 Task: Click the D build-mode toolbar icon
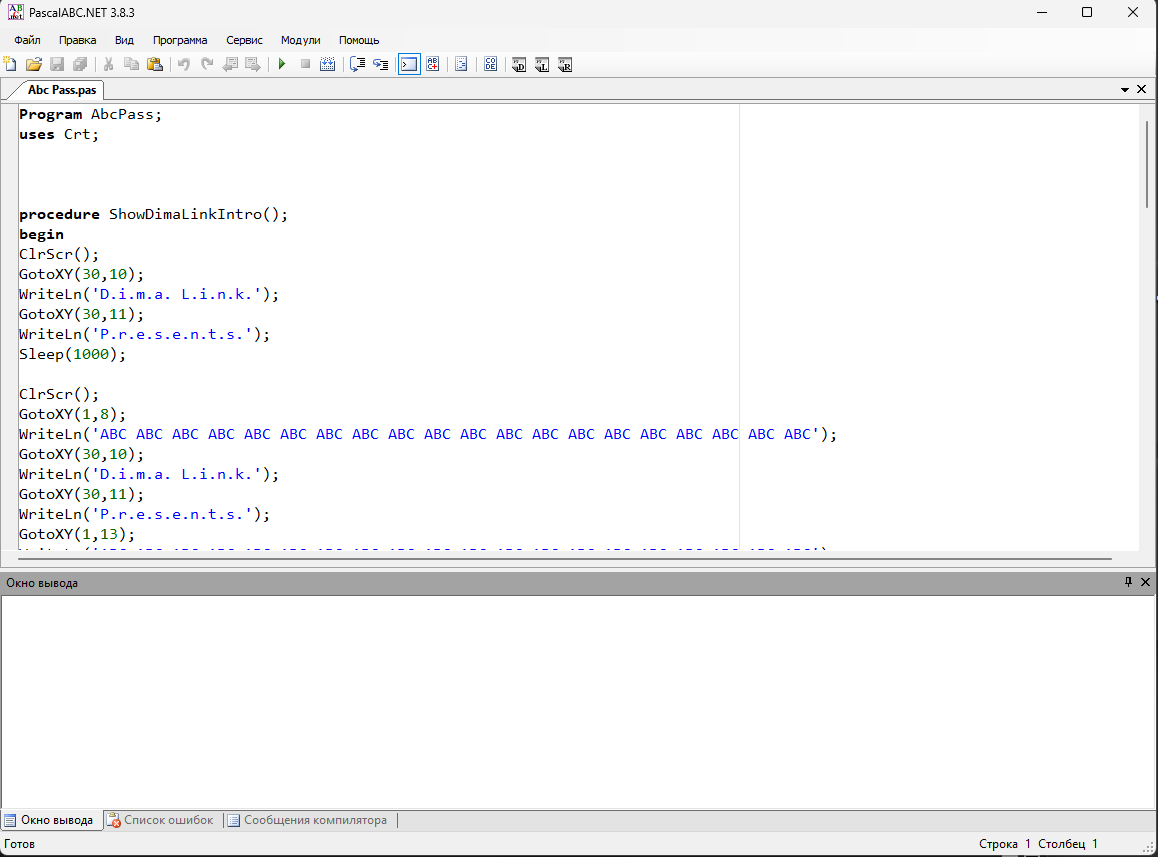coord(519,65)
